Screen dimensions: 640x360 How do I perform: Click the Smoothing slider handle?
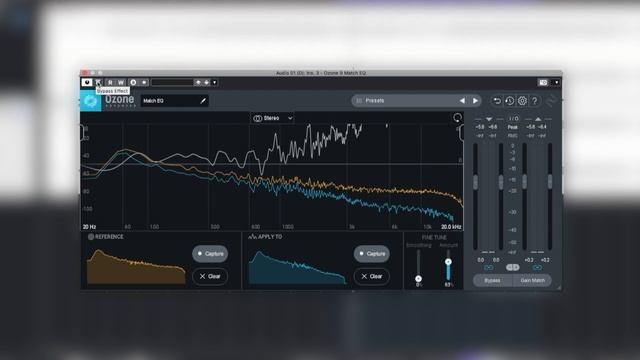(418, 279)
